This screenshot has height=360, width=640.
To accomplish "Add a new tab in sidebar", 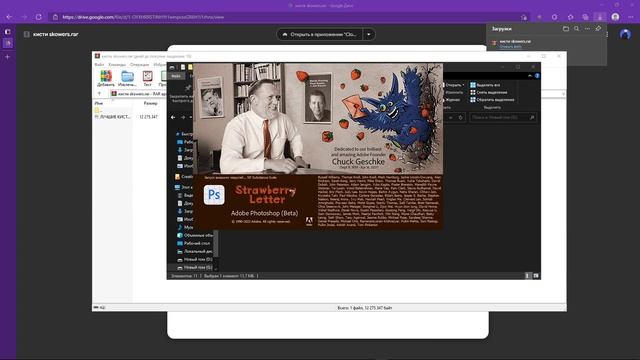I will point(7,57).
